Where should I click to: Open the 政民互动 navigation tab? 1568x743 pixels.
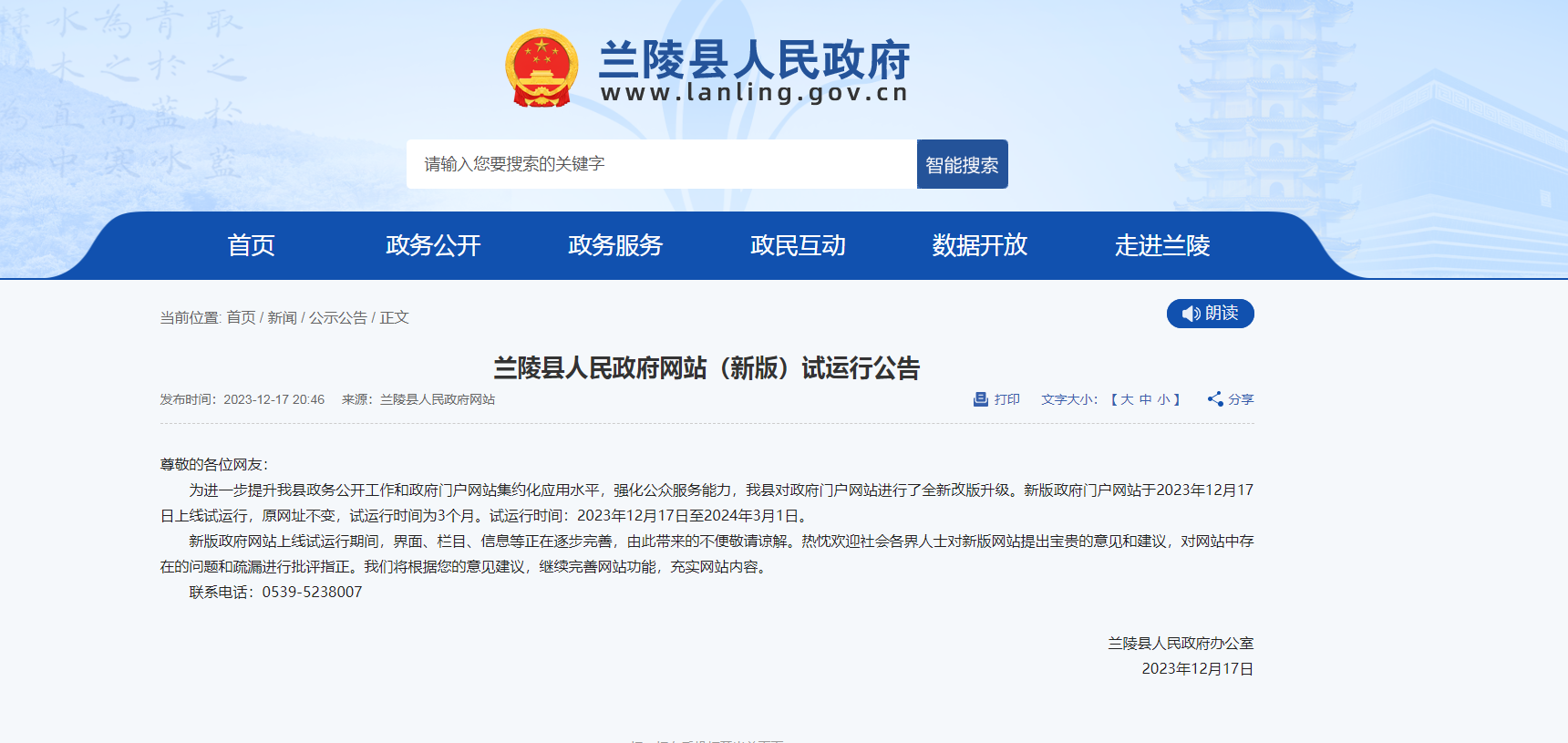pyautogui.click(x=798, y=245)
